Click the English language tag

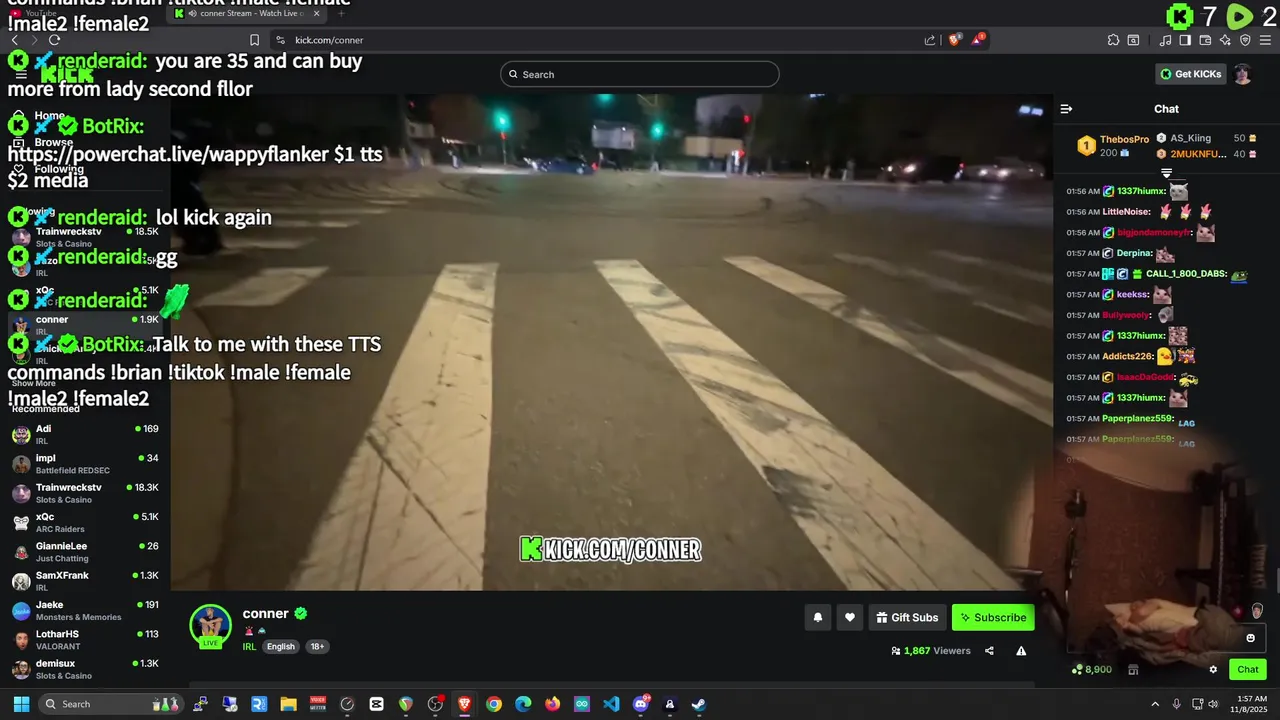pos(281,647)
